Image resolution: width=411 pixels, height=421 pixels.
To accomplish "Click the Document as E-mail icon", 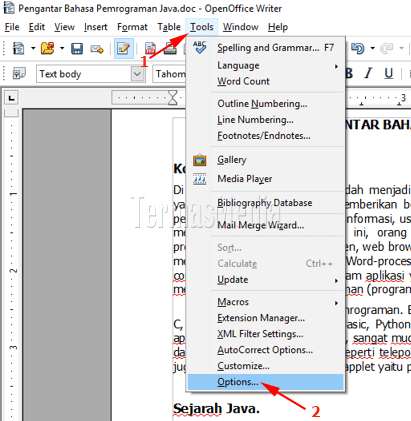I will click(97, 49).
